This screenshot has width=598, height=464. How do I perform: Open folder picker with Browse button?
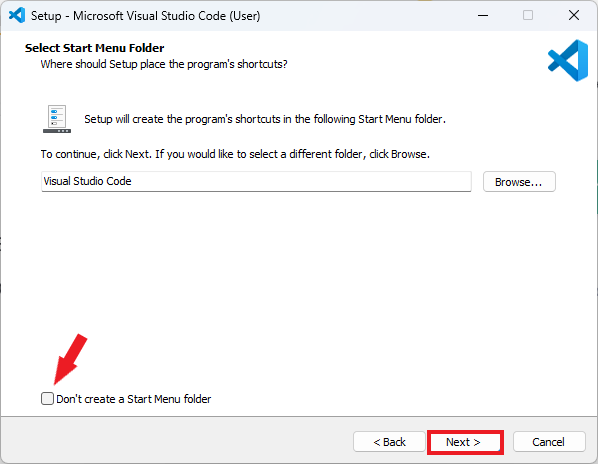tap(519, 181)
